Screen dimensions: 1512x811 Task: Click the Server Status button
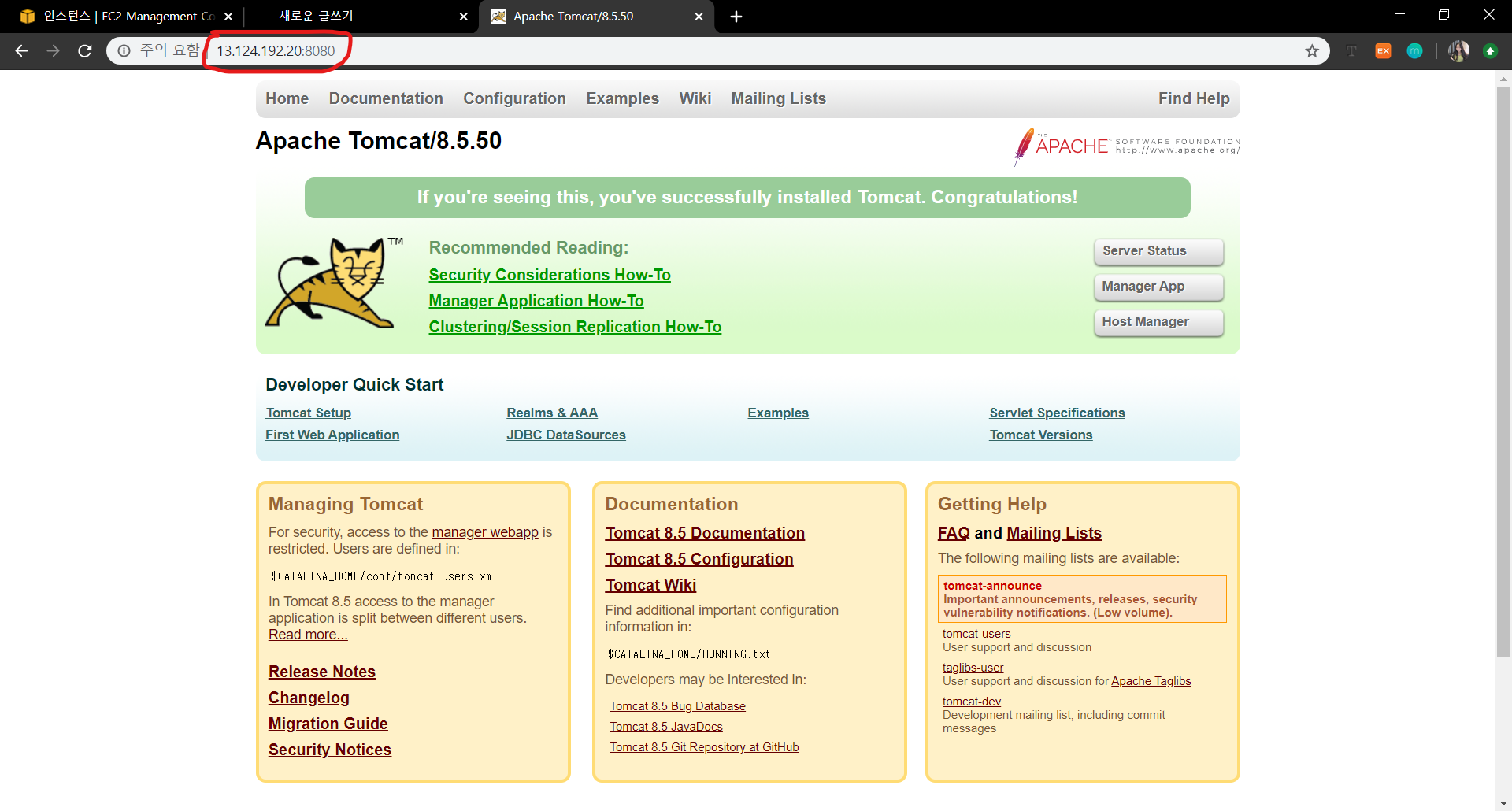click(1158, 251)
